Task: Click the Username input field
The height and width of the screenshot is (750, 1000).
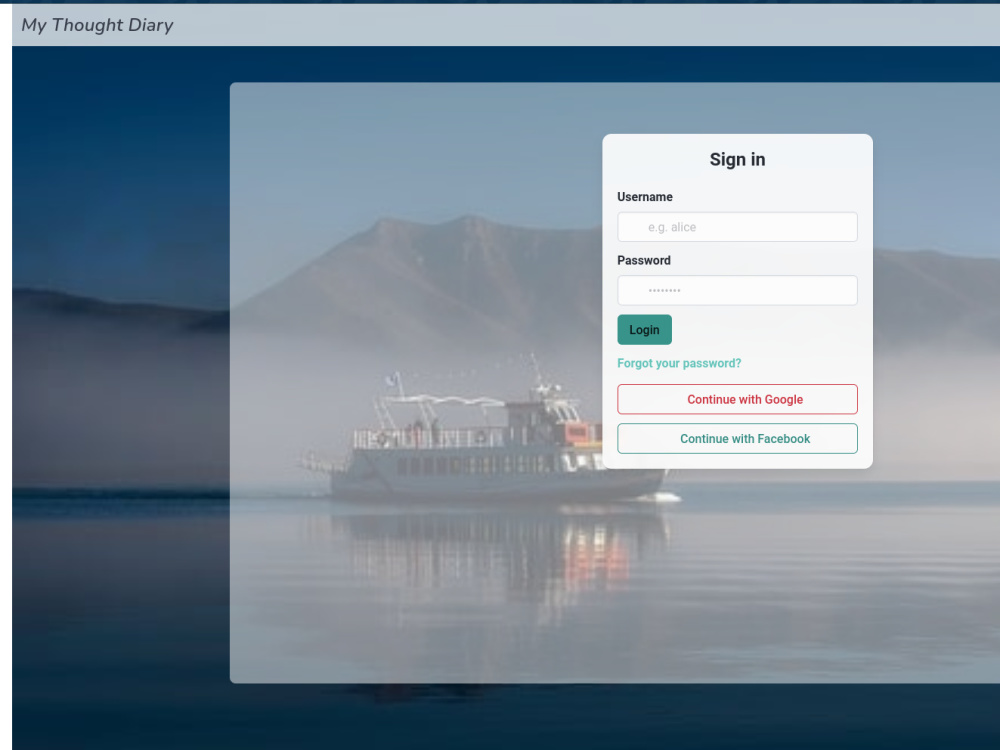Action: [737, 227]
